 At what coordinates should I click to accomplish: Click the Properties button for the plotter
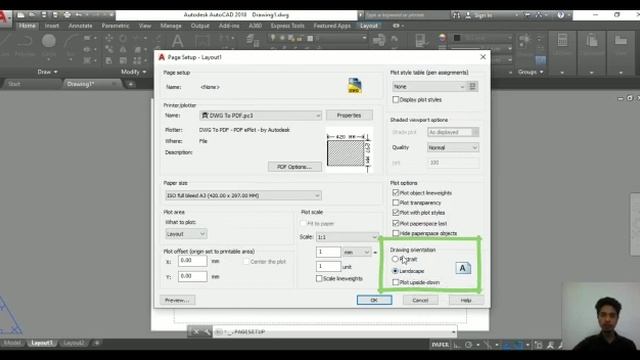point(349,116)
